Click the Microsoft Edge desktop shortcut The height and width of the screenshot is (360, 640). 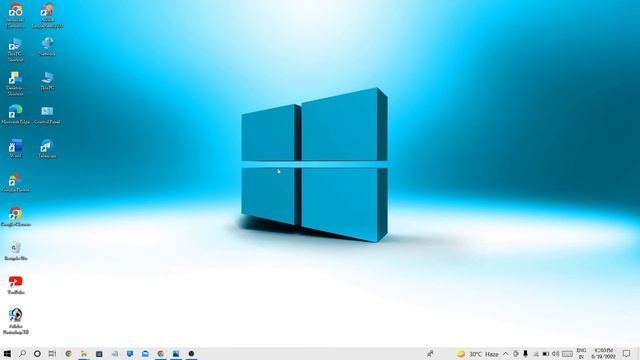(x=16, y=114)
